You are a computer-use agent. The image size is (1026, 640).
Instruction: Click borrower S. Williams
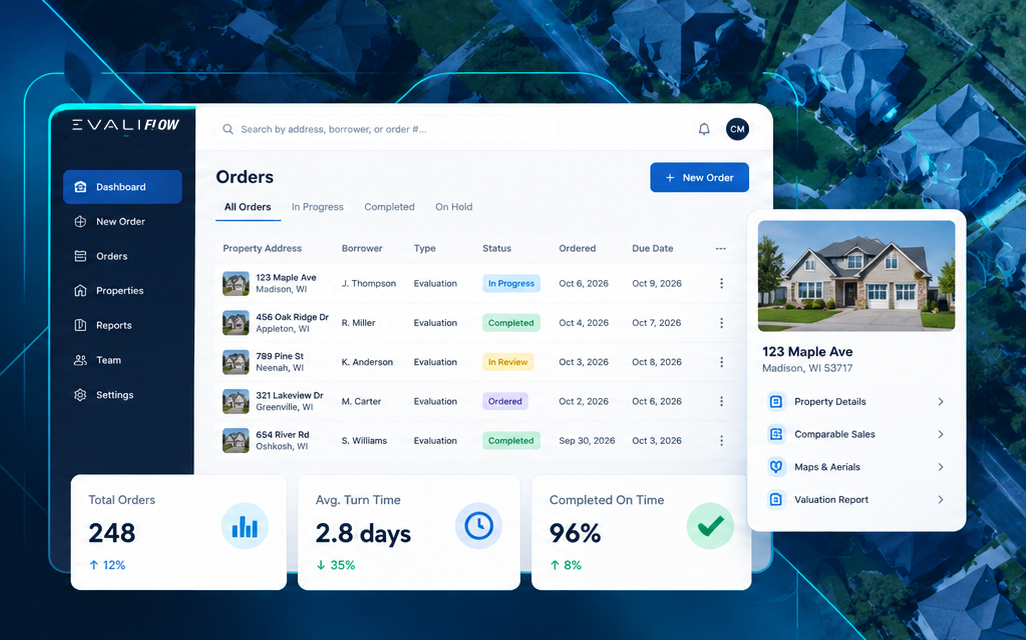point(364,440)
